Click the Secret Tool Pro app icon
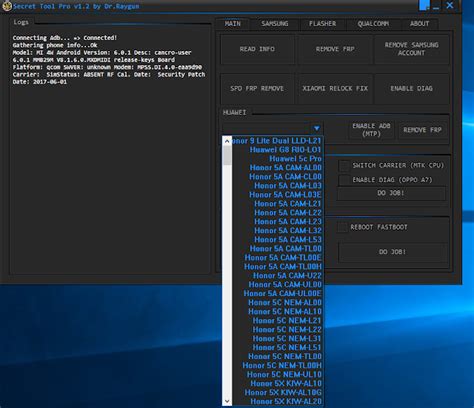Viewport: 474px width, 408px height. pyautogui.click(x=7, y=6)
